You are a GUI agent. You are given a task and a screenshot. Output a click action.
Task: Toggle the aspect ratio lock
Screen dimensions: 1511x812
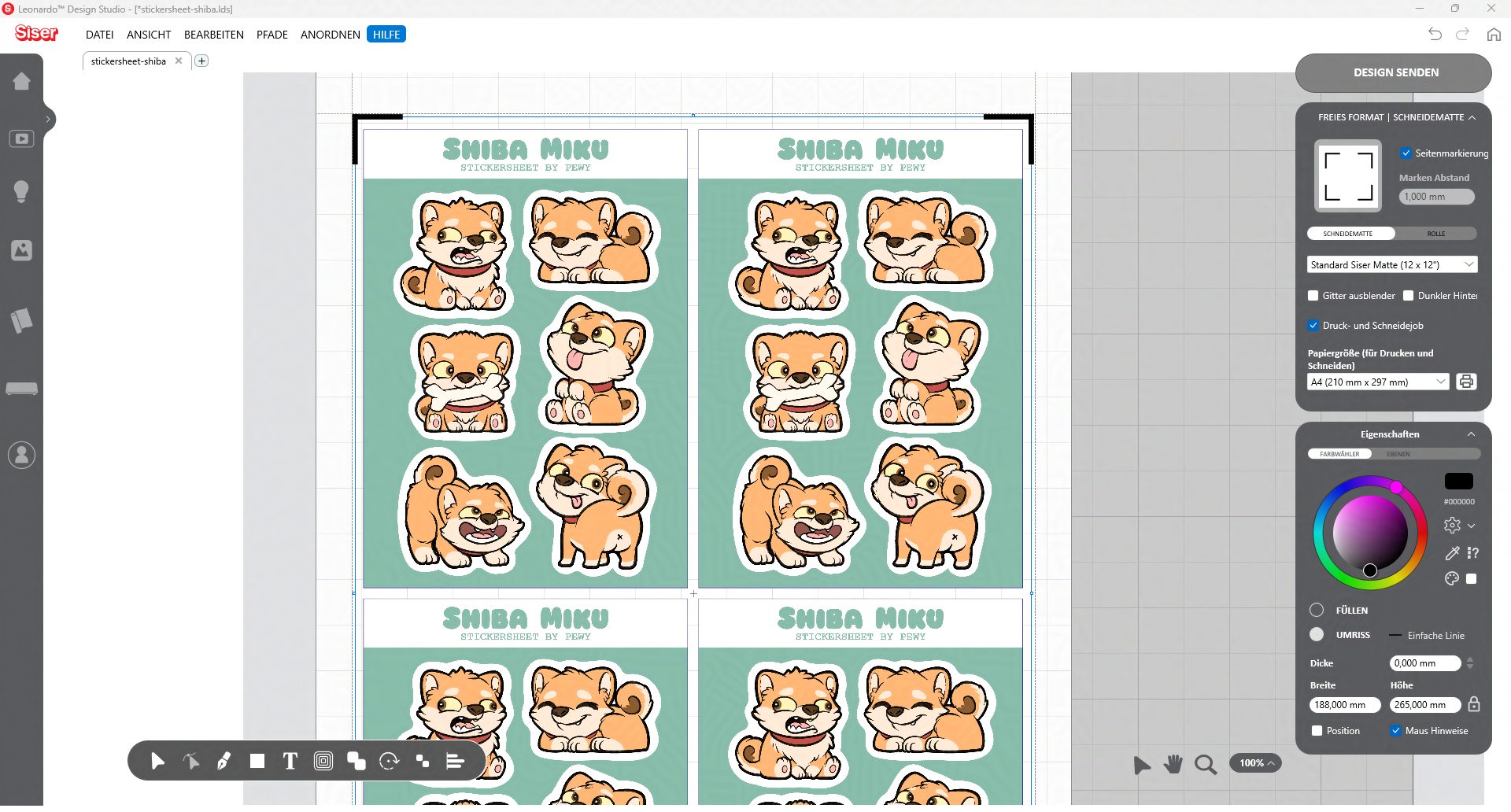click(x=1474, y=704)
